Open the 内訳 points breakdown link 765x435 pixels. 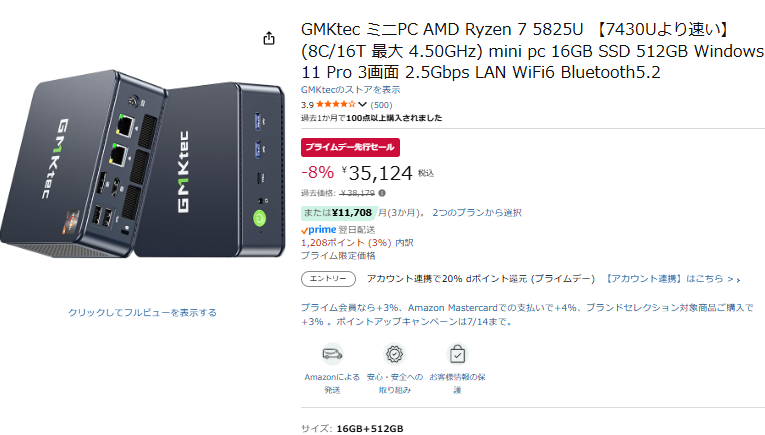tap(404, 243)
